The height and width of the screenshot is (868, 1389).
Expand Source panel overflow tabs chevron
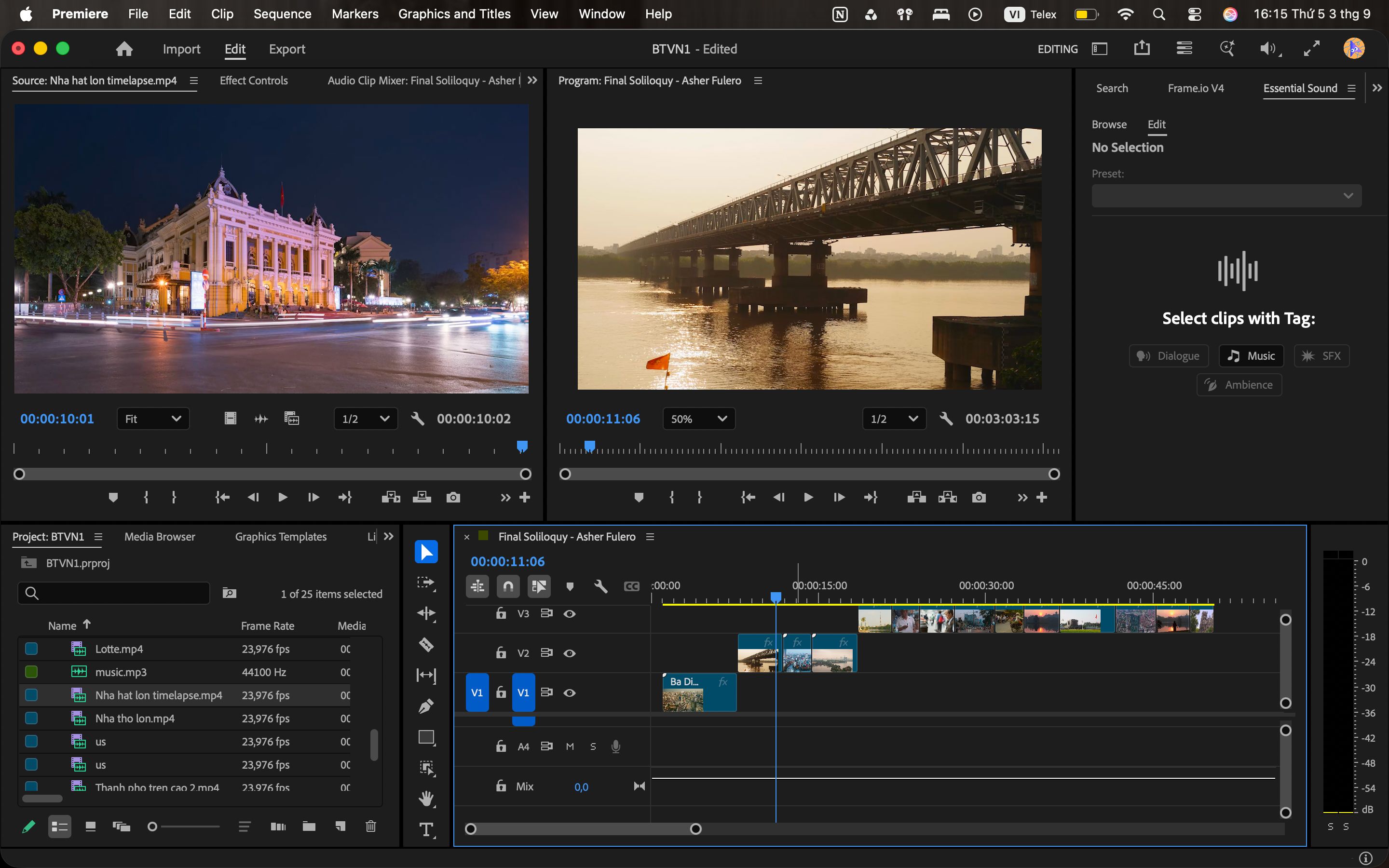tap(532, 81)
